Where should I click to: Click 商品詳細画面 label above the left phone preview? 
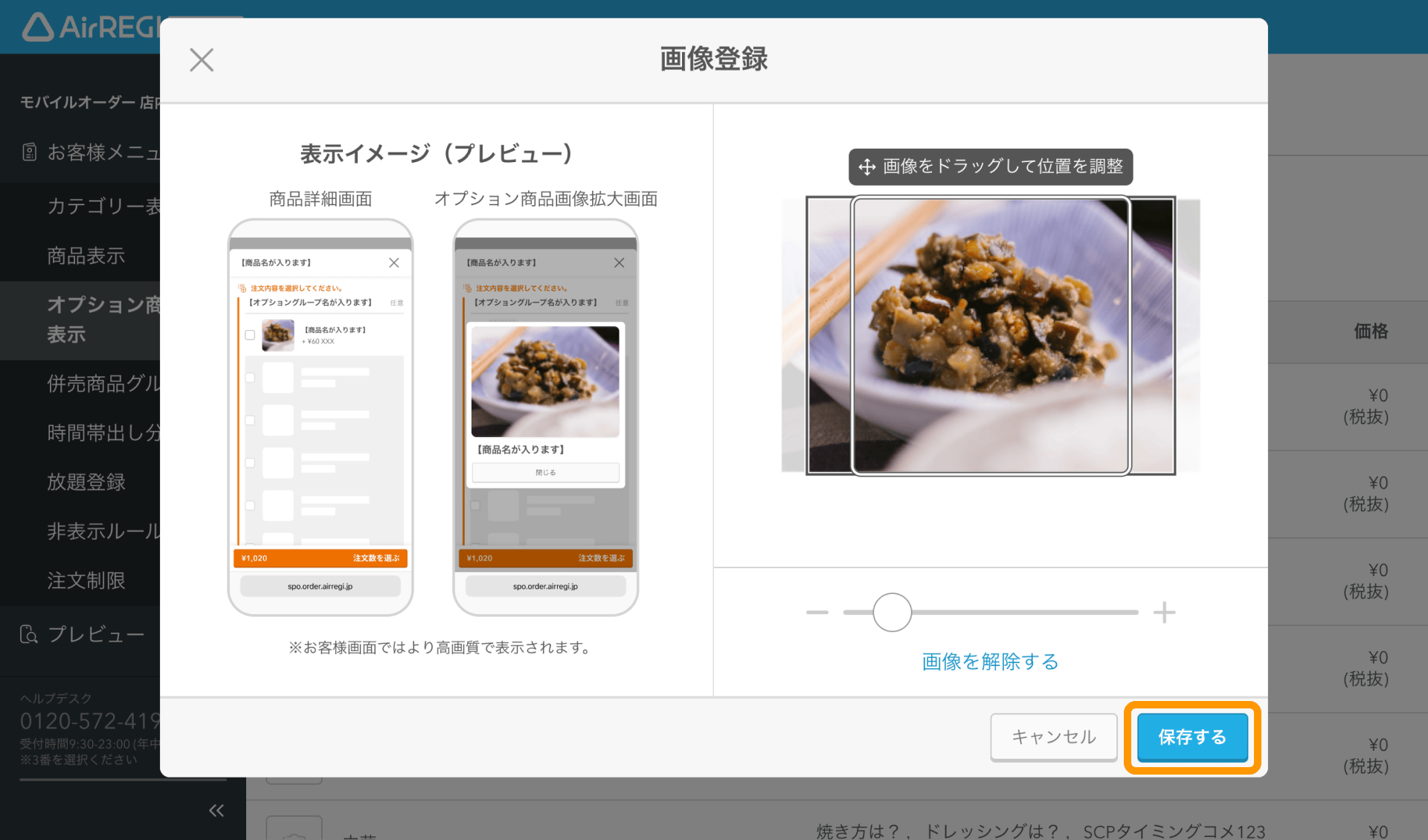[x=321, y=199]
